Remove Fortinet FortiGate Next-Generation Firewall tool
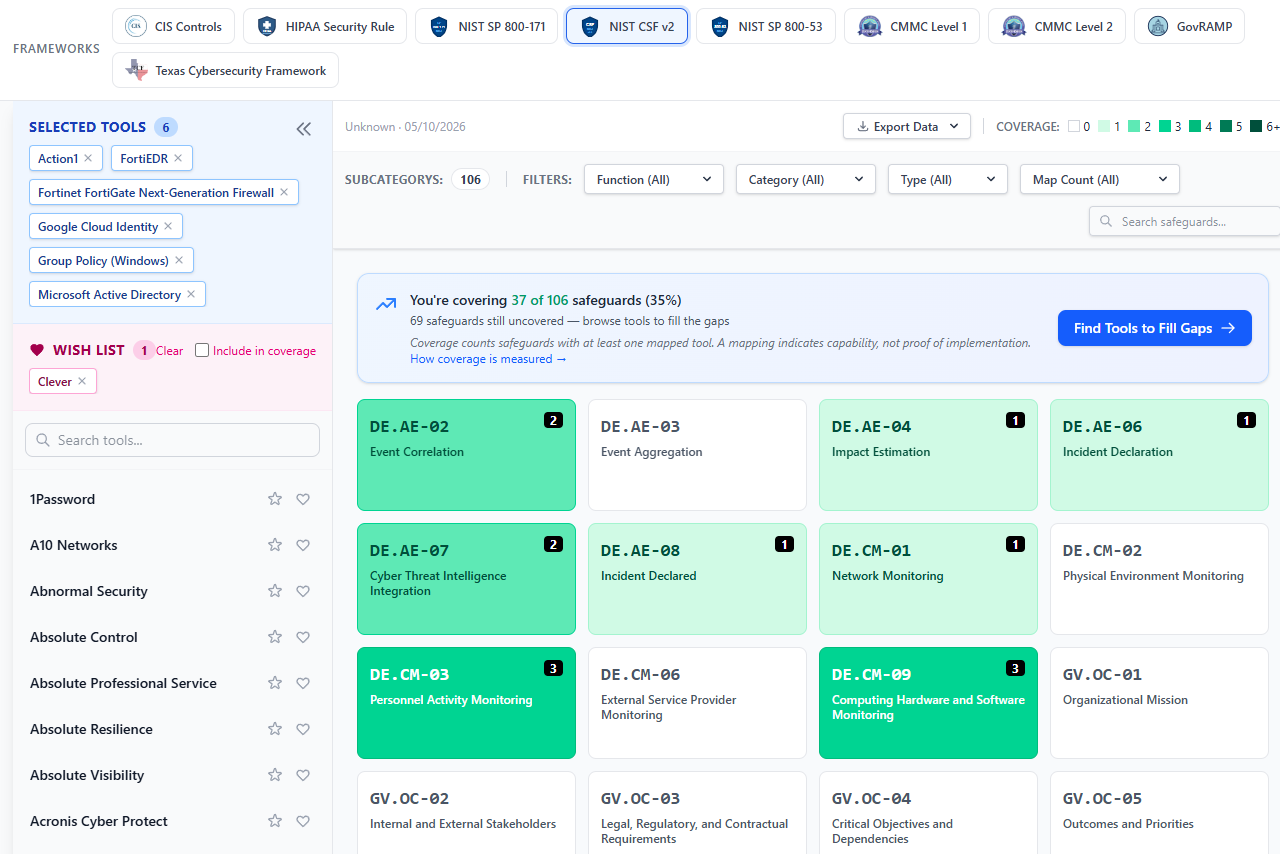This screenshot has height=854, width=1280. (284, 192)
